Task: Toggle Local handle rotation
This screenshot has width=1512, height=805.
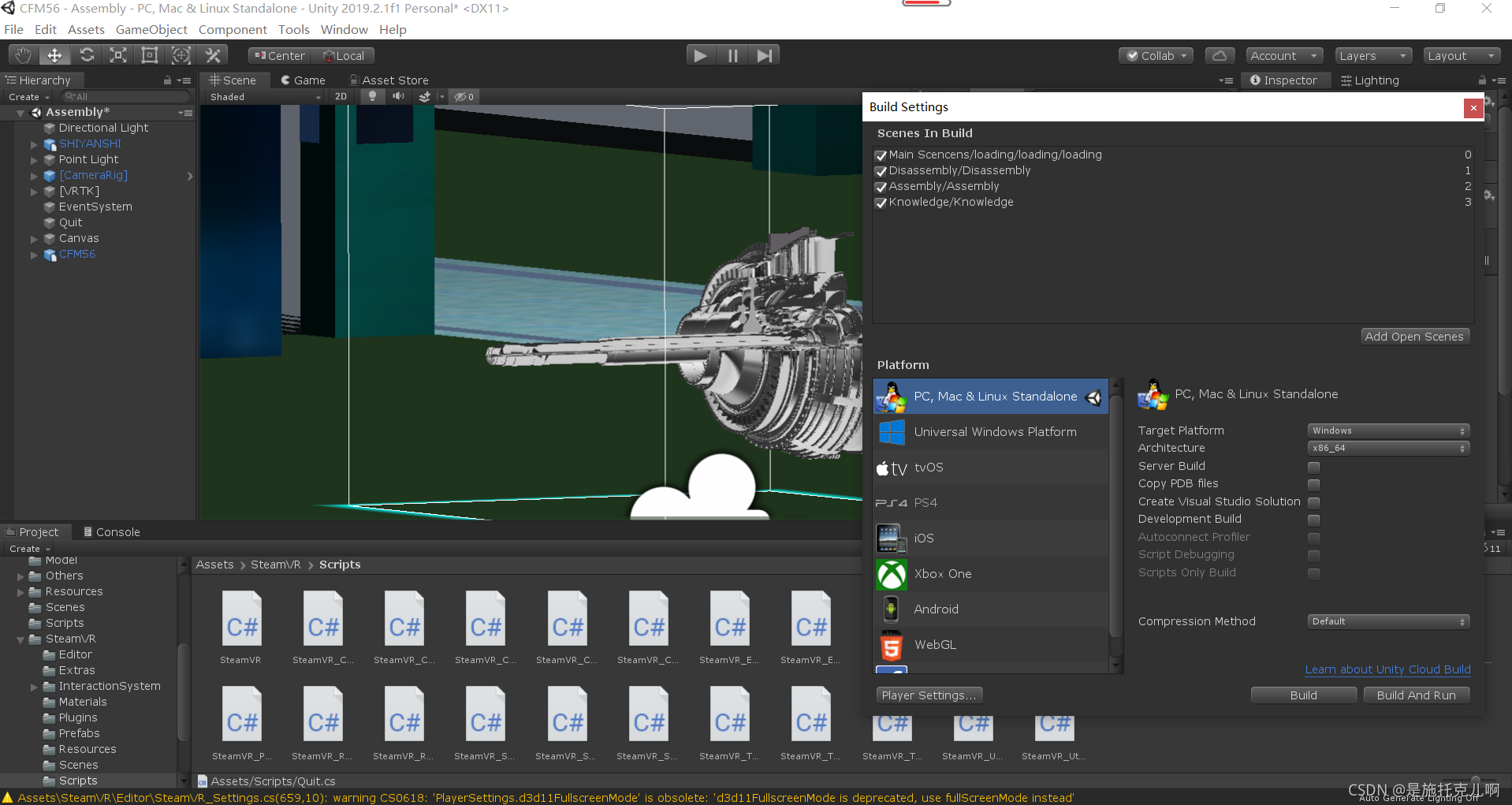Action: [344, 56]
